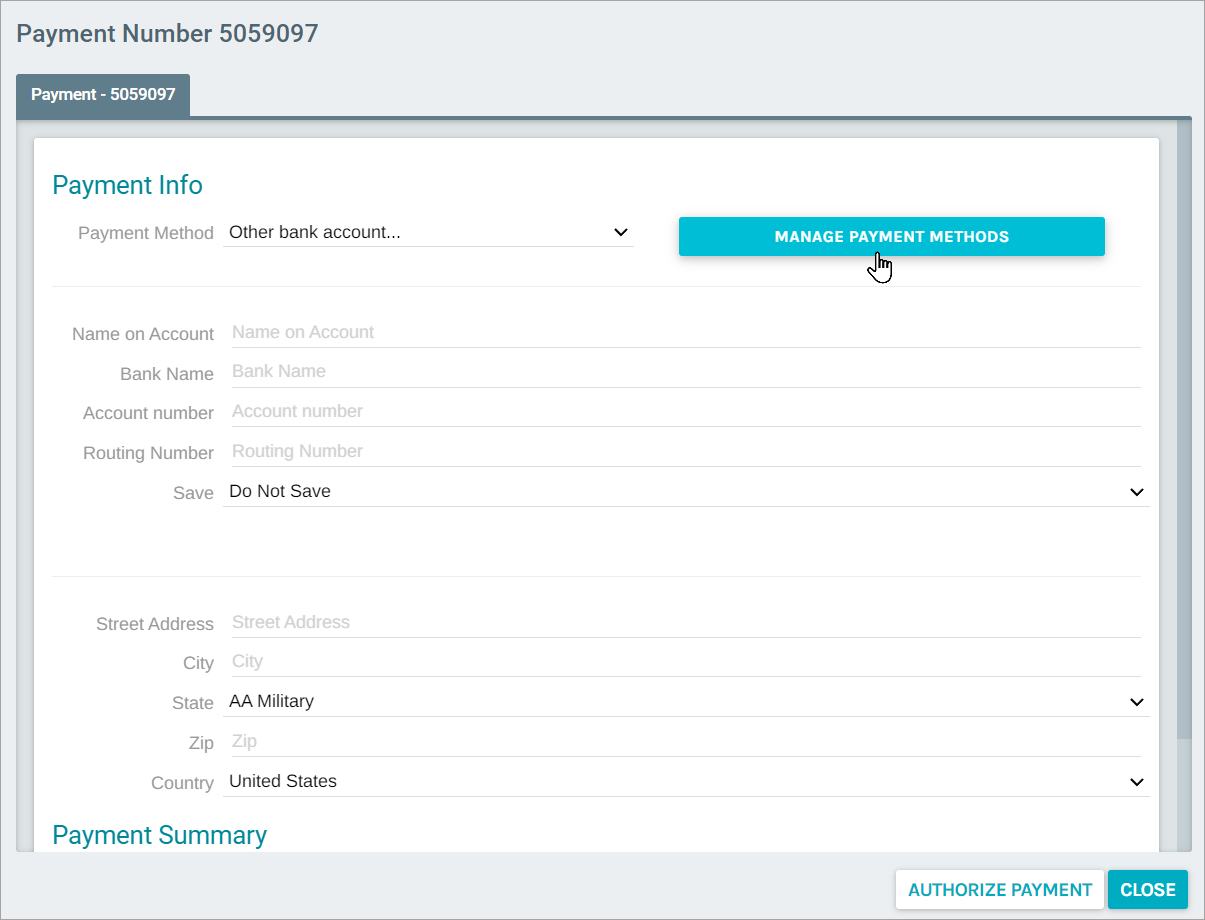The height and width of the screenshot is (920, 1205).
Task: Click the Country label
Action: pos(182,783)
